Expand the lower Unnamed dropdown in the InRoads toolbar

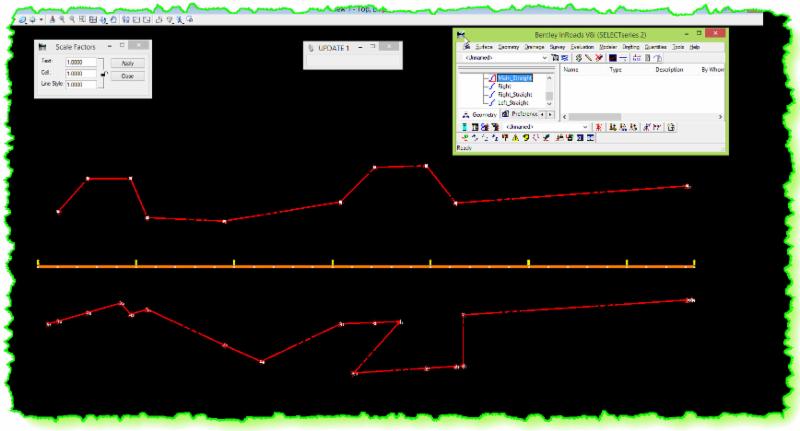coord(585,127)
